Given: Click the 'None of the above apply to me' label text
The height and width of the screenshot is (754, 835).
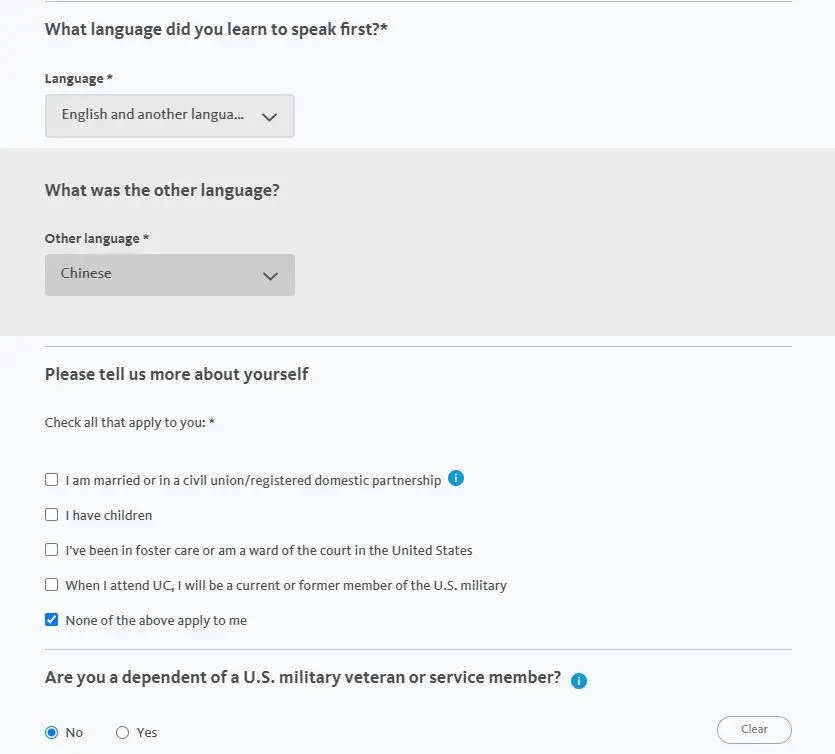Looking at the screenshot, I should 156,620.
